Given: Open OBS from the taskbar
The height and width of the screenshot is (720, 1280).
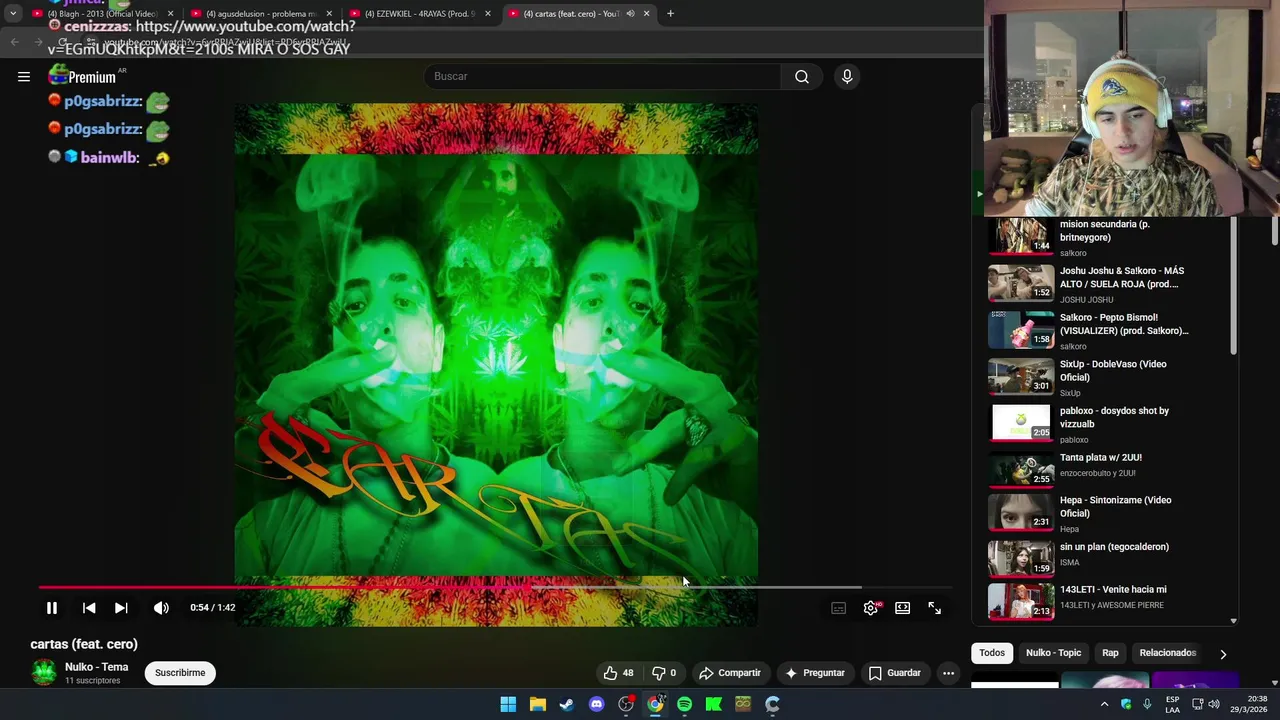Looking at the screenshot, I should coord(626,704).
